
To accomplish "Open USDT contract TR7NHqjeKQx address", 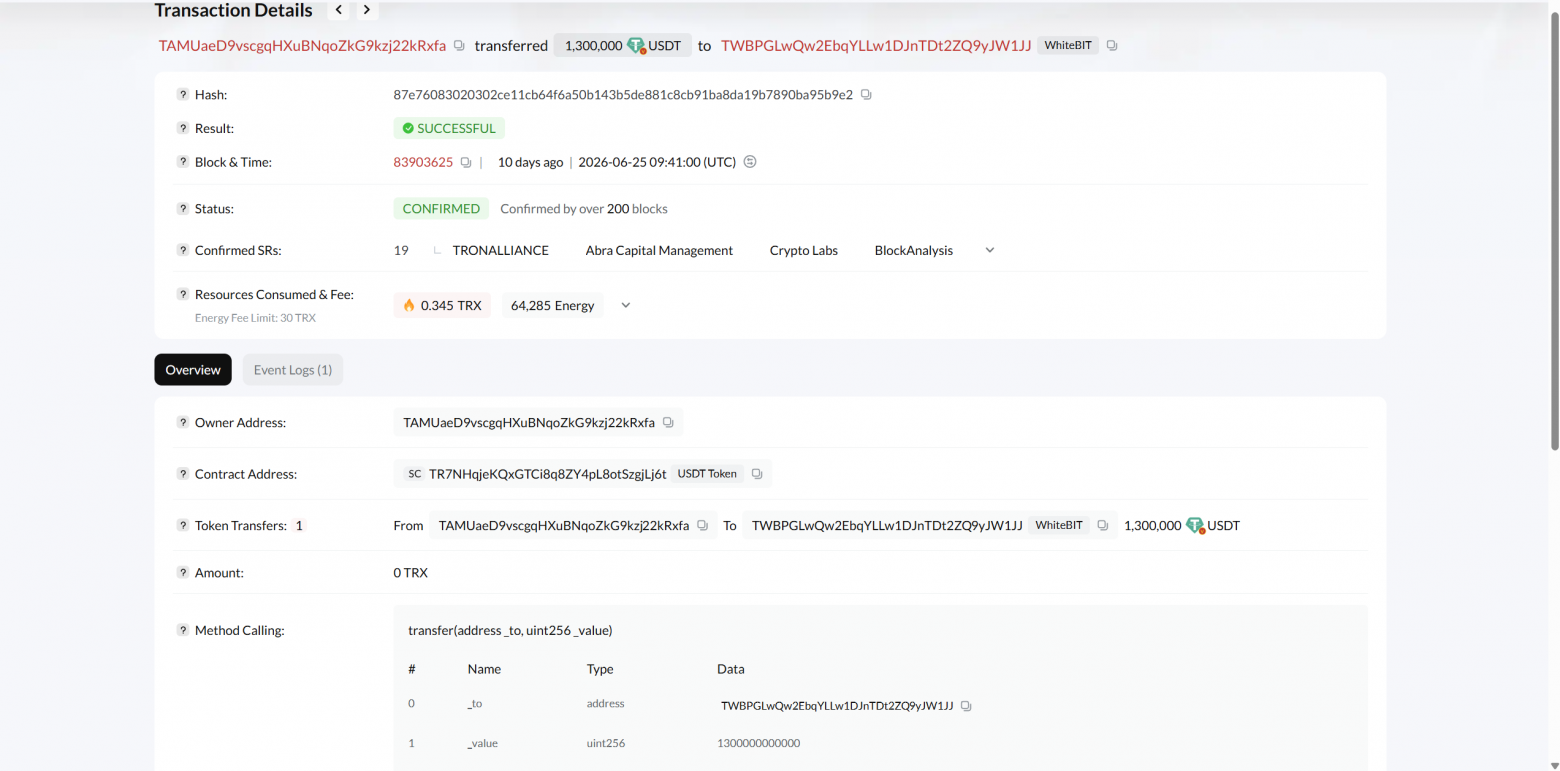I will tap(548, 474).
